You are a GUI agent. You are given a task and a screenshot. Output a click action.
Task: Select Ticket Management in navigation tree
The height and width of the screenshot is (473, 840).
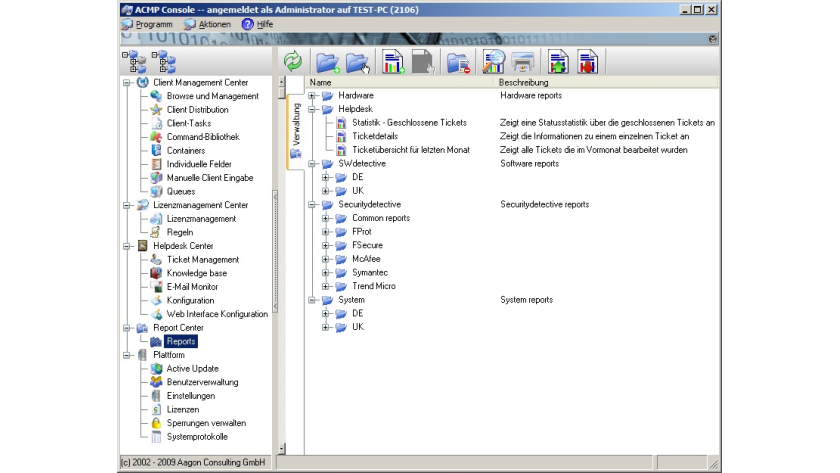pyautogui.click(x=202, y=260)
